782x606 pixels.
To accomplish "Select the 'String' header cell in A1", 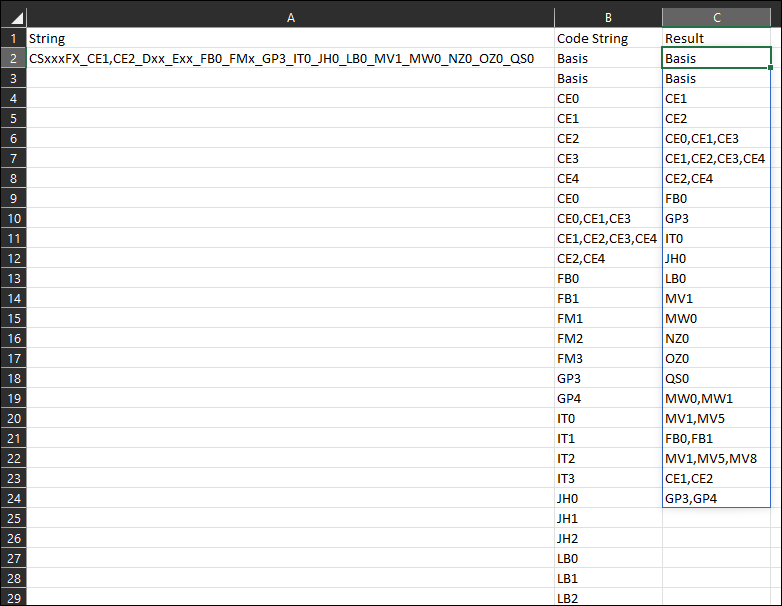I will [290, 38].
